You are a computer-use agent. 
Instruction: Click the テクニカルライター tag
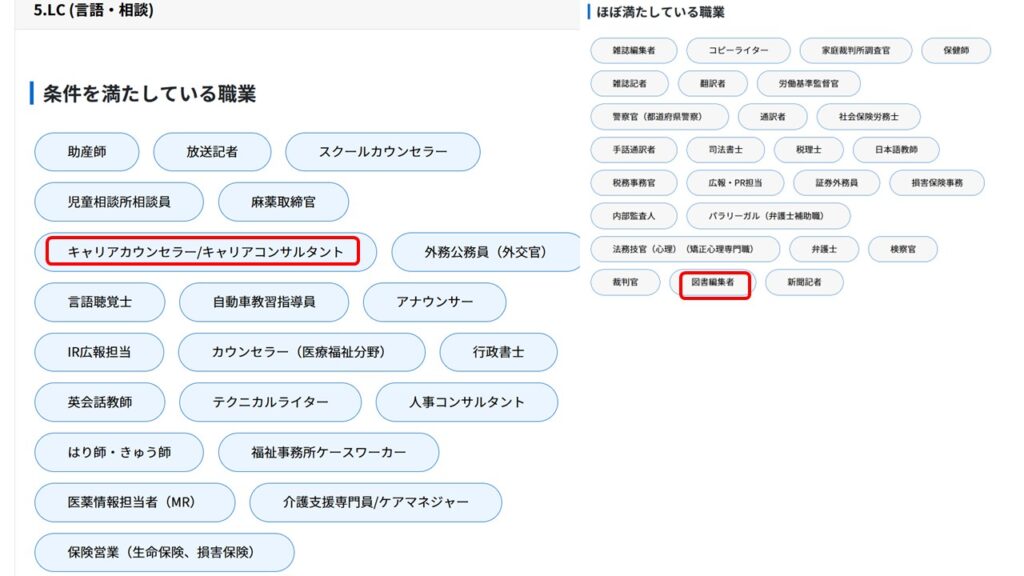point(270,402)
